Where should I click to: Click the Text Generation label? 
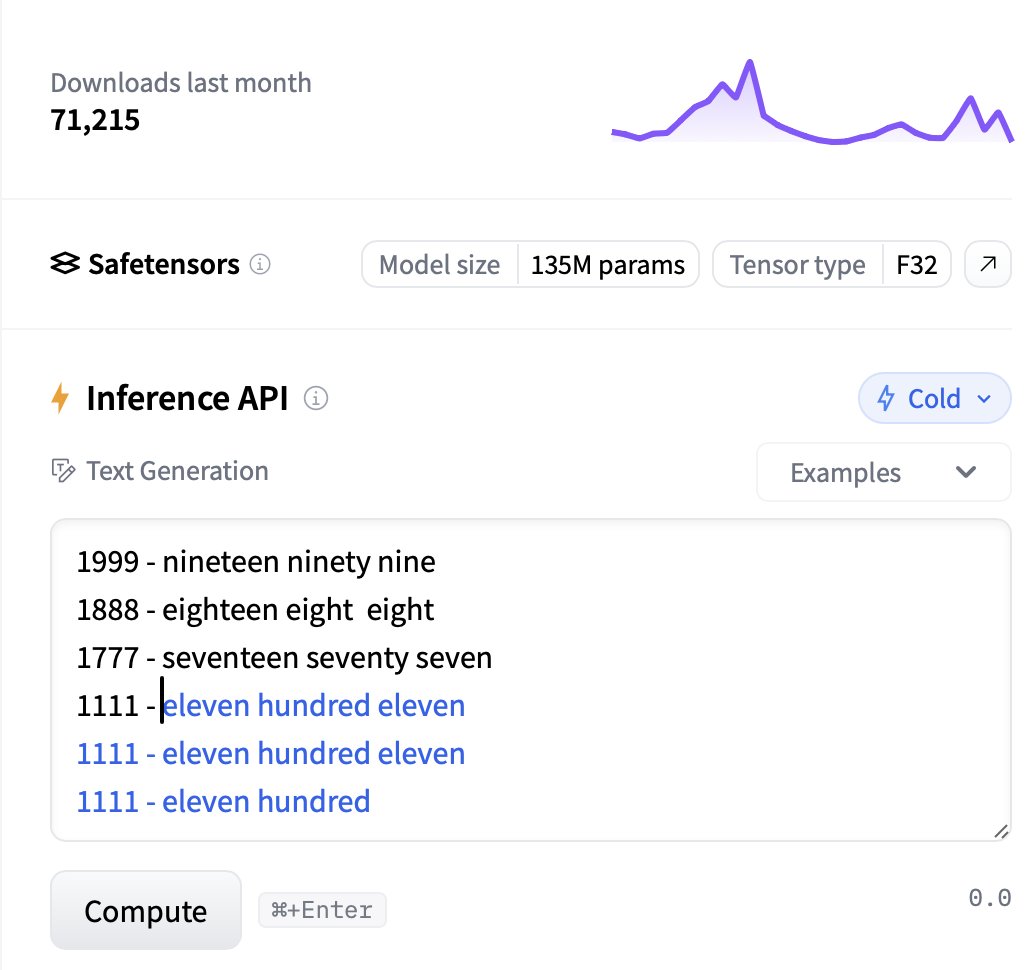coord(177,471)
